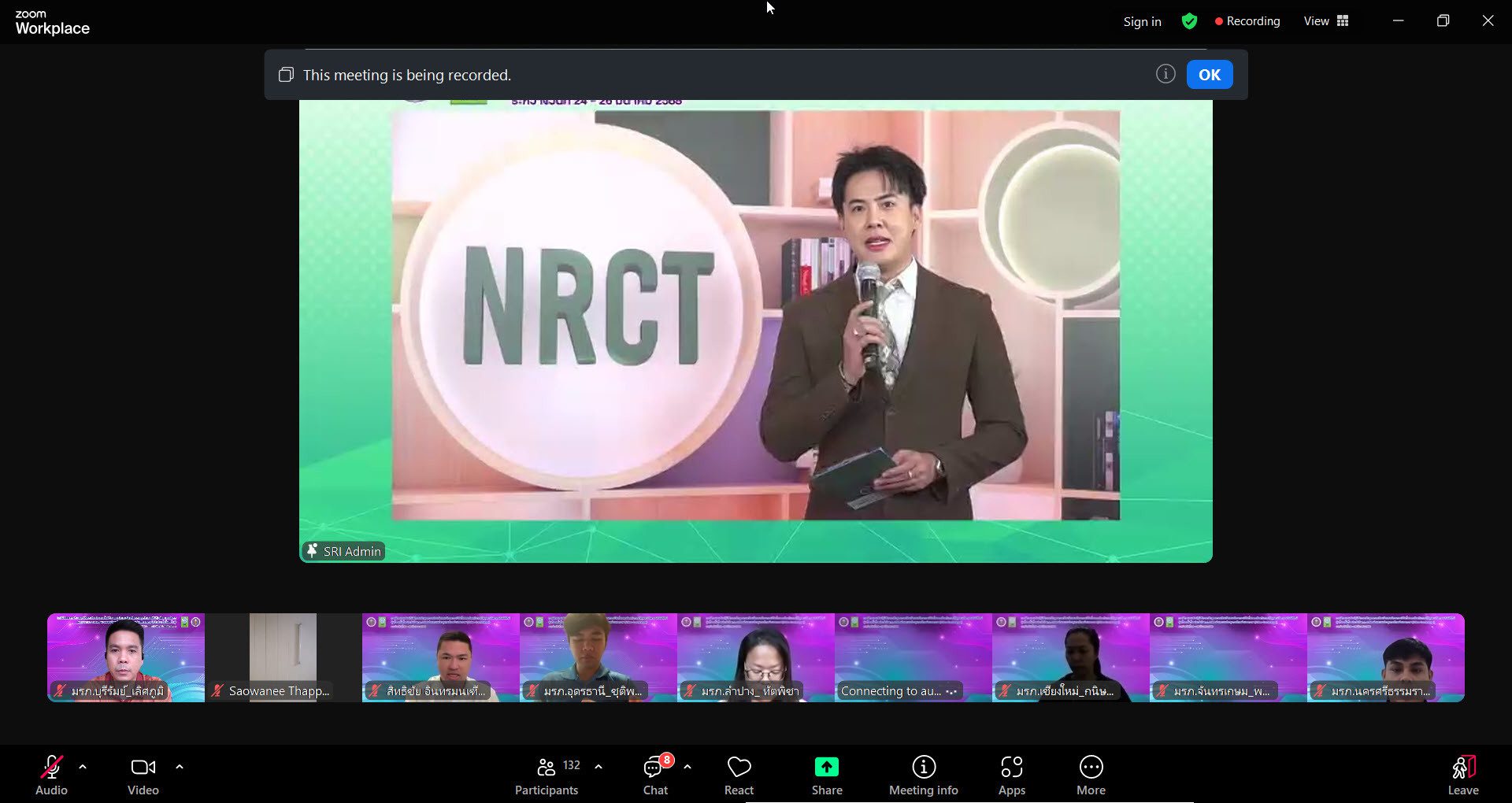Click the recording banner stack icon
This screenshot has height=803, width=1512.
286,75
